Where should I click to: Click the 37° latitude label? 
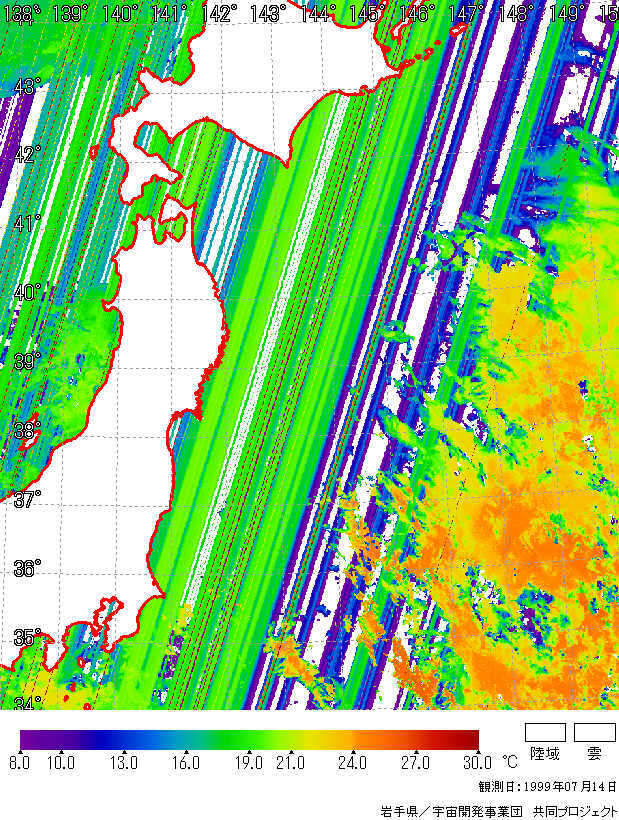point(27,499)
